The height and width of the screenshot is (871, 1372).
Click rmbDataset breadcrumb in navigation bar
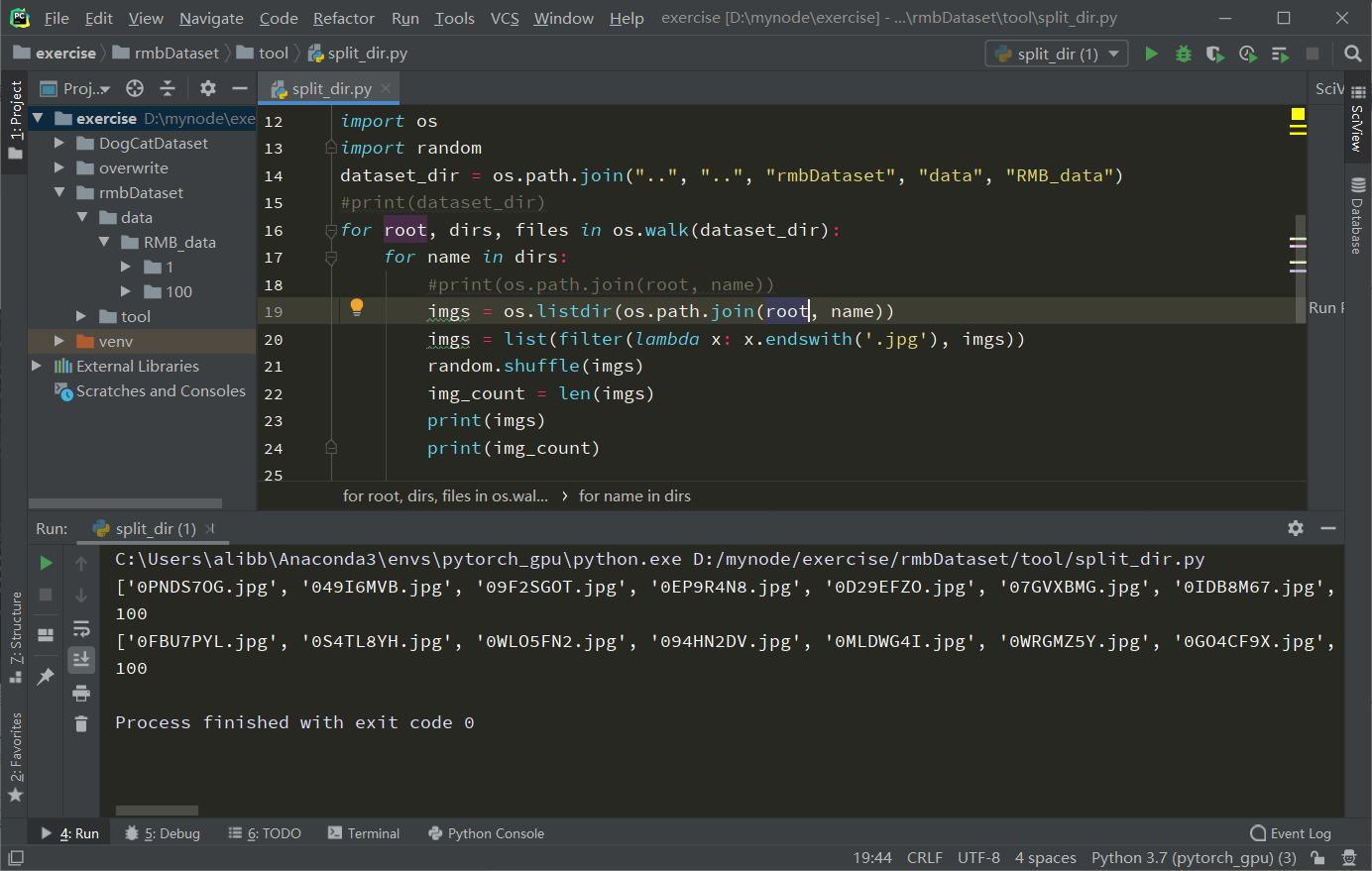[166, 54]
